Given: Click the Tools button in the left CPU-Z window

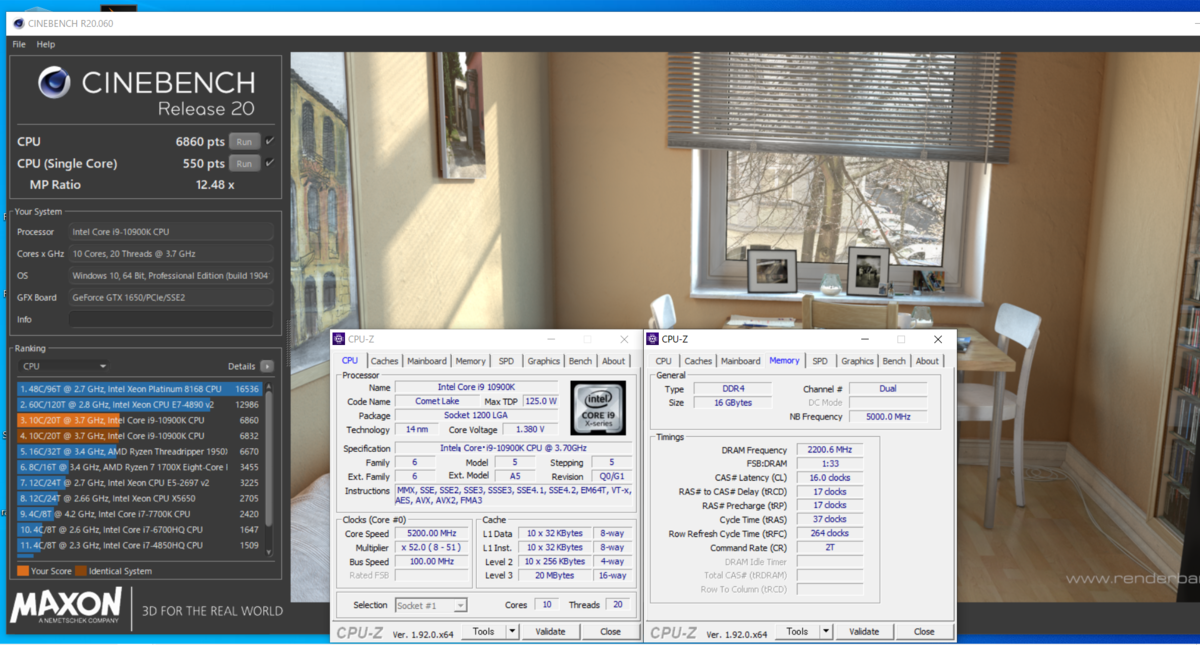Looking at the screenshot, I should coord(484,631).
